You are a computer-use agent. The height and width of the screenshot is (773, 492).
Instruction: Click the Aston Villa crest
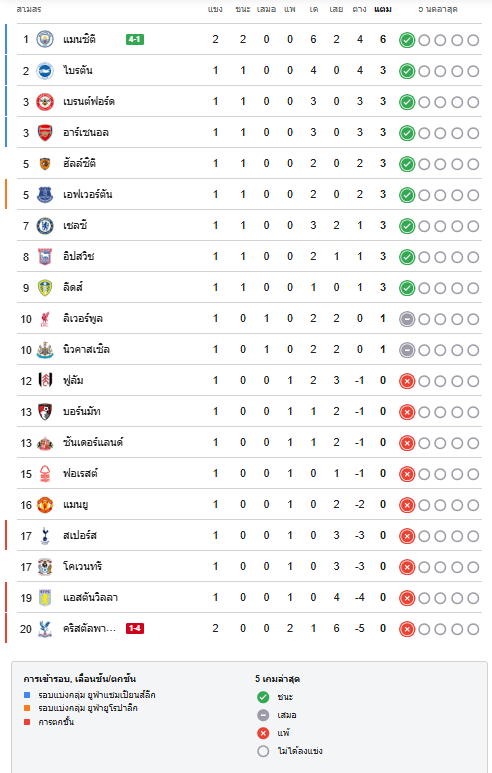(x=45, y=598)
